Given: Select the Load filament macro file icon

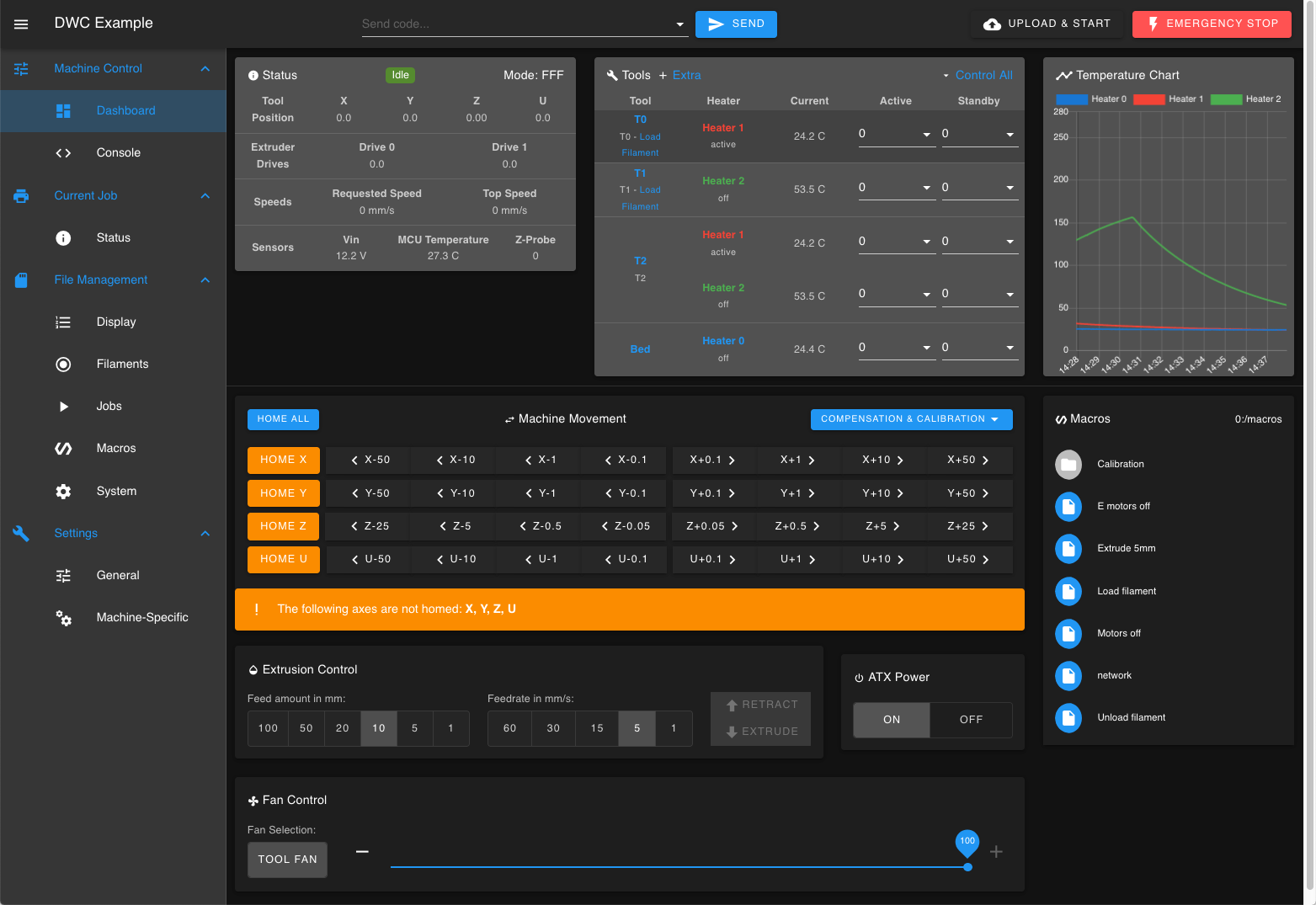Looking at the screenshot, I should (x=1068, y=591).
